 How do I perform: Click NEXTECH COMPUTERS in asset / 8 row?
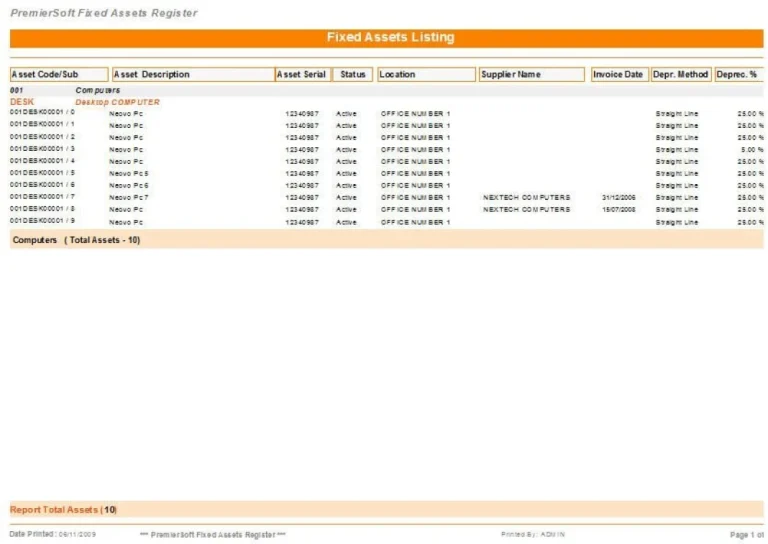point(527,210)
